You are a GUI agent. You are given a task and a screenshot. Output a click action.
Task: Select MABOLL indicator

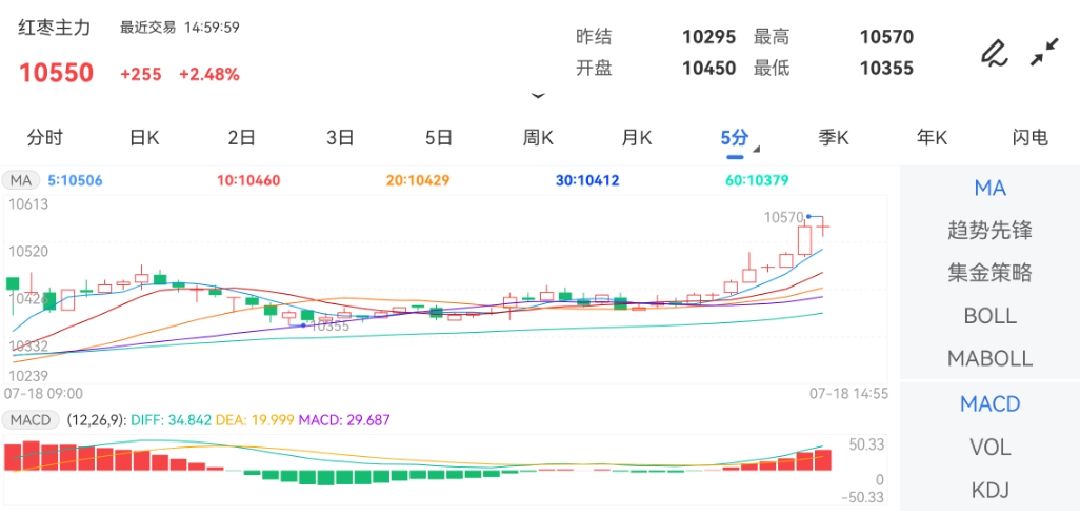click(990, 358)
